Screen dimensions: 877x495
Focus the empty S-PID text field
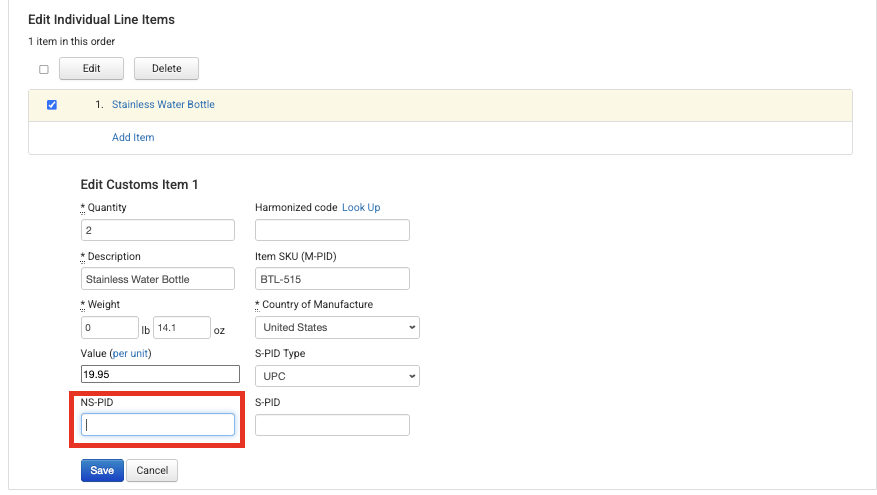click(332, 425)
